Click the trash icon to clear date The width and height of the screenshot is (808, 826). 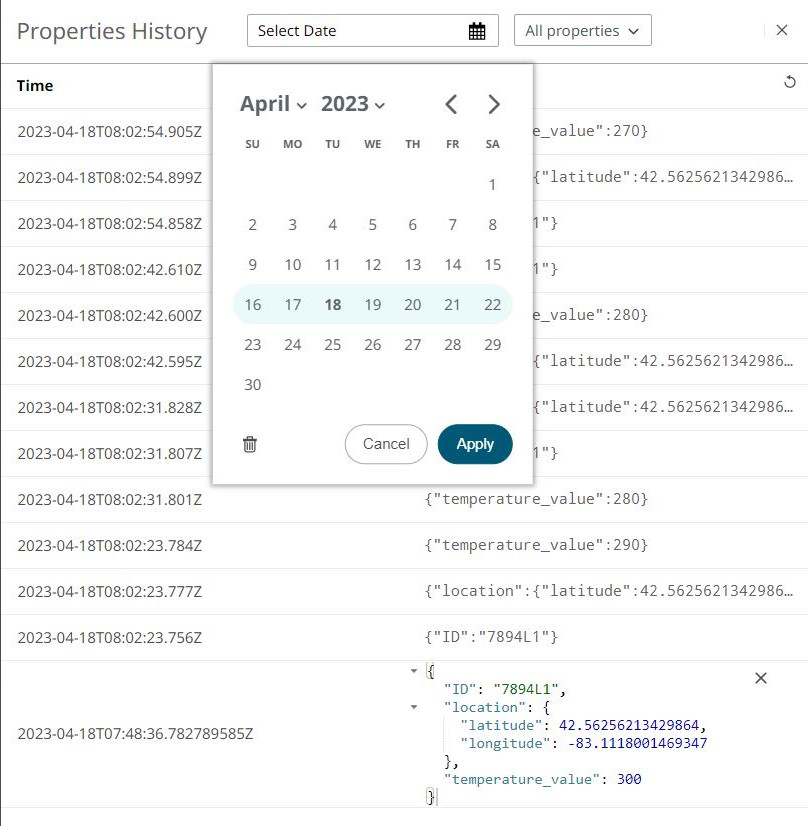[x=250, y=444]
